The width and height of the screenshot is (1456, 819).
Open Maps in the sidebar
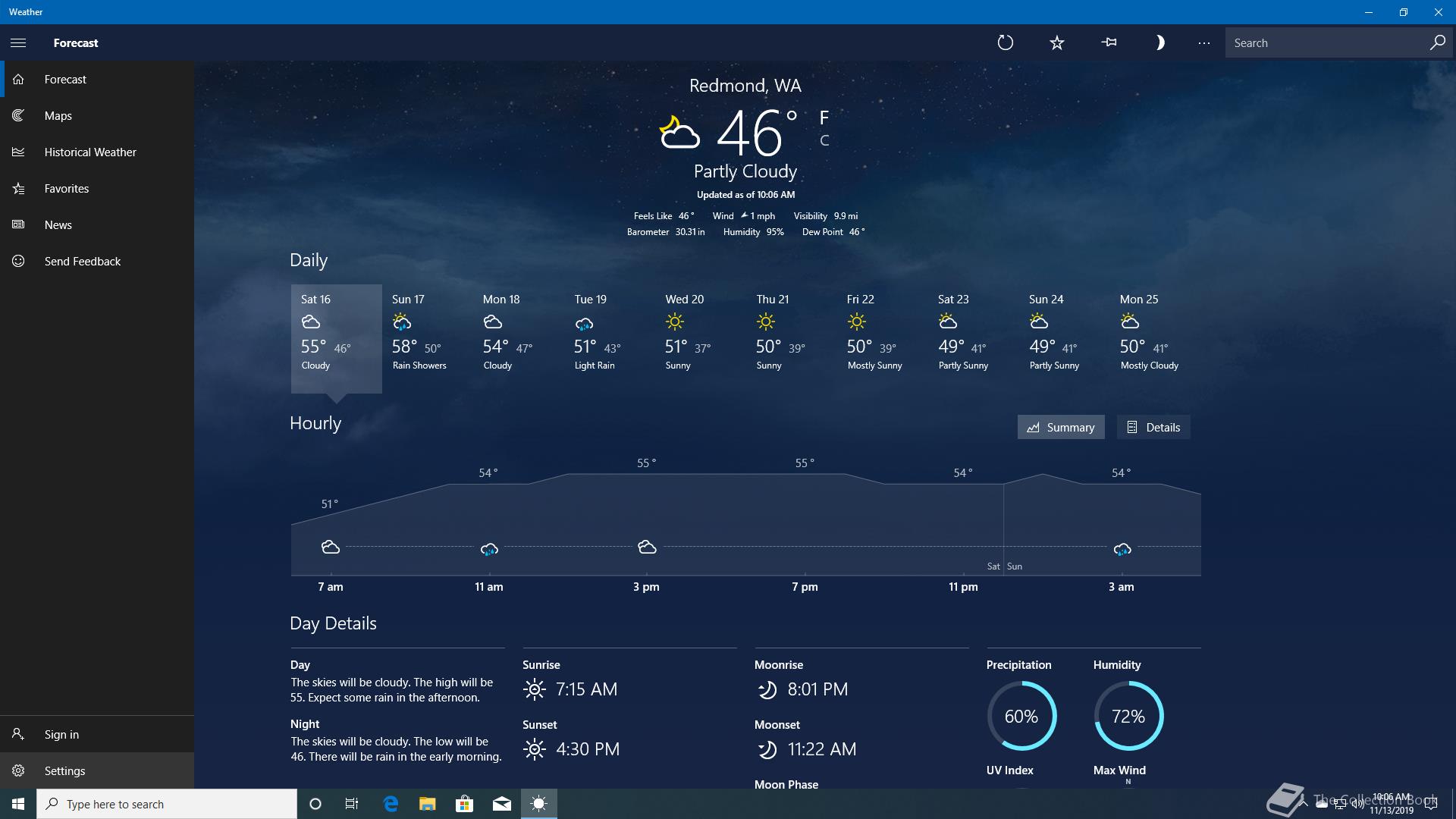coord(97,115)
